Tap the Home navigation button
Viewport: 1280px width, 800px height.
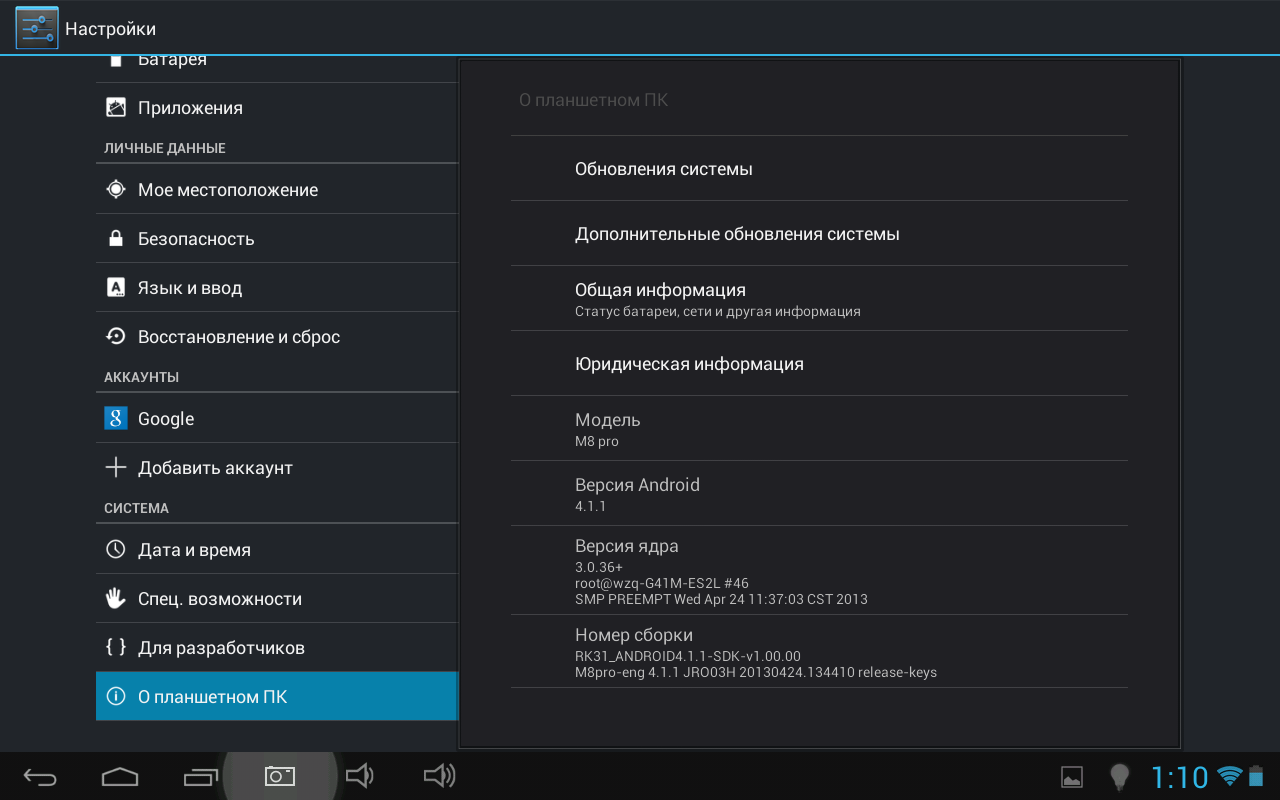(x=120, y=776)
